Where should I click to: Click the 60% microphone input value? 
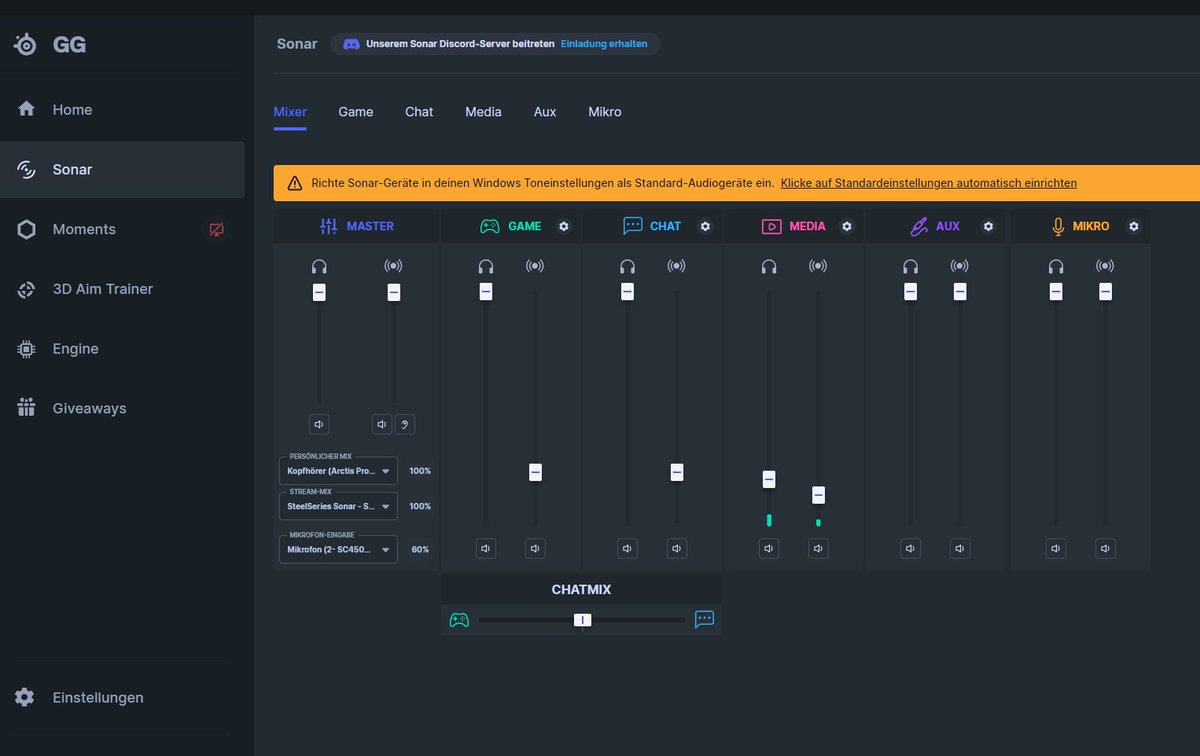tap(420, 549)
